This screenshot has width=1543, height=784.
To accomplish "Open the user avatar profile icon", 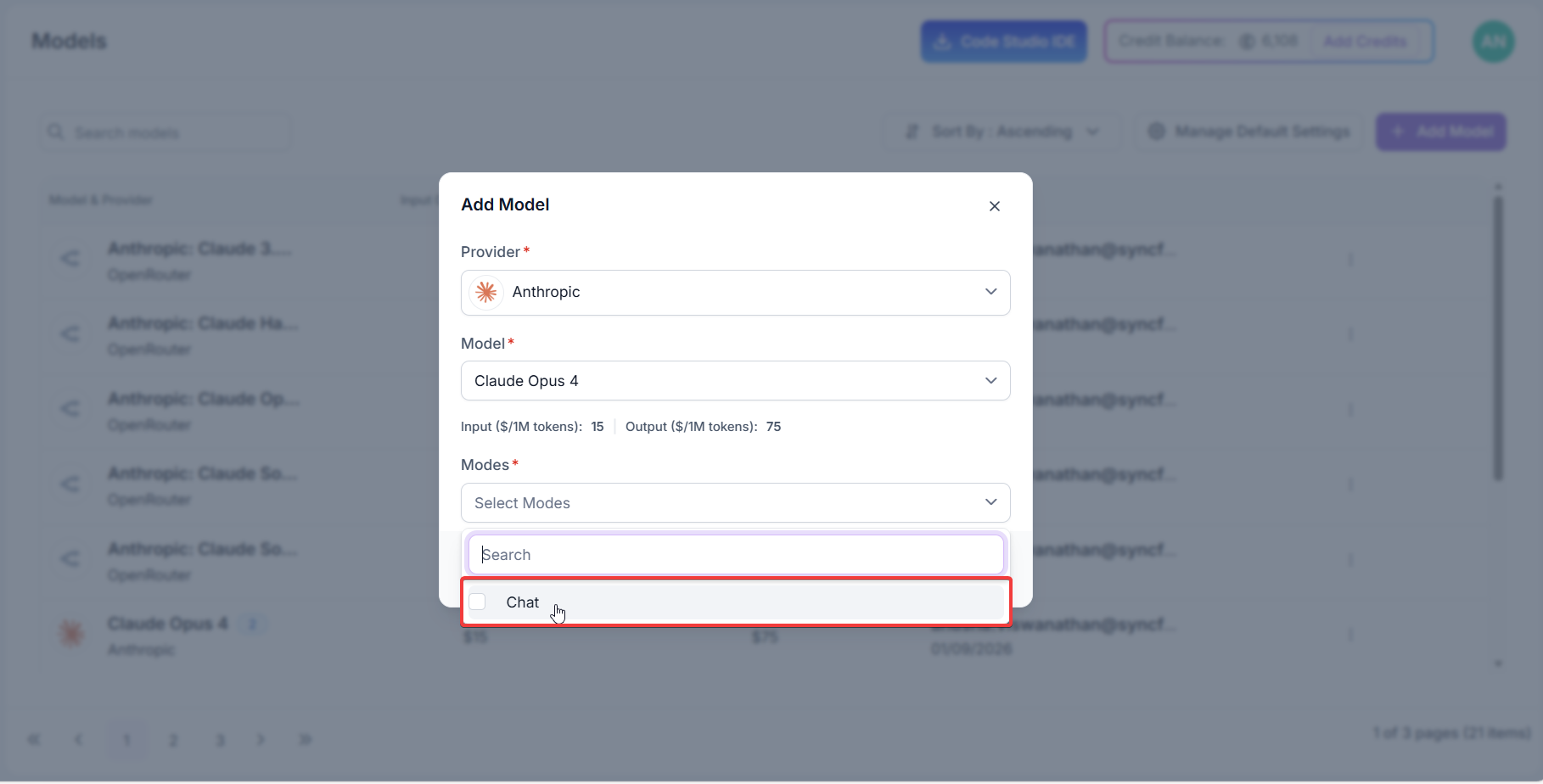I will (1493, 42).
